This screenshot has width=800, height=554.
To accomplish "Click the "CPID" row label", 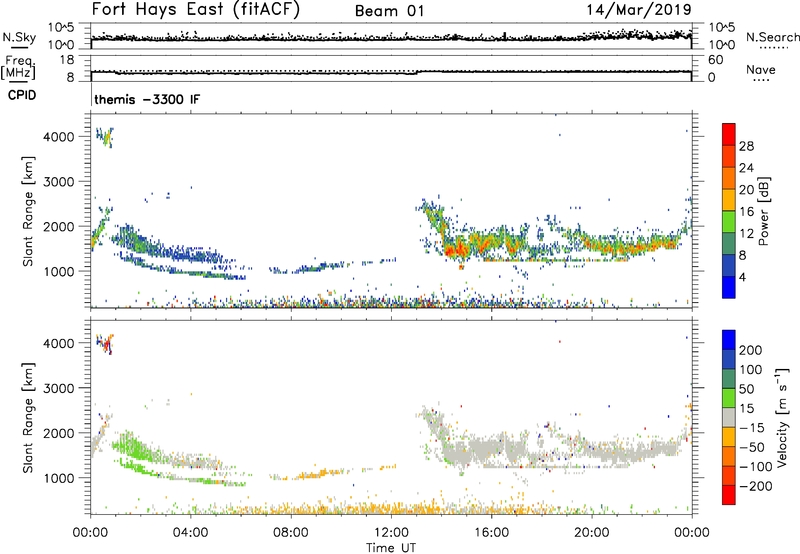I will tap(22, 95).
